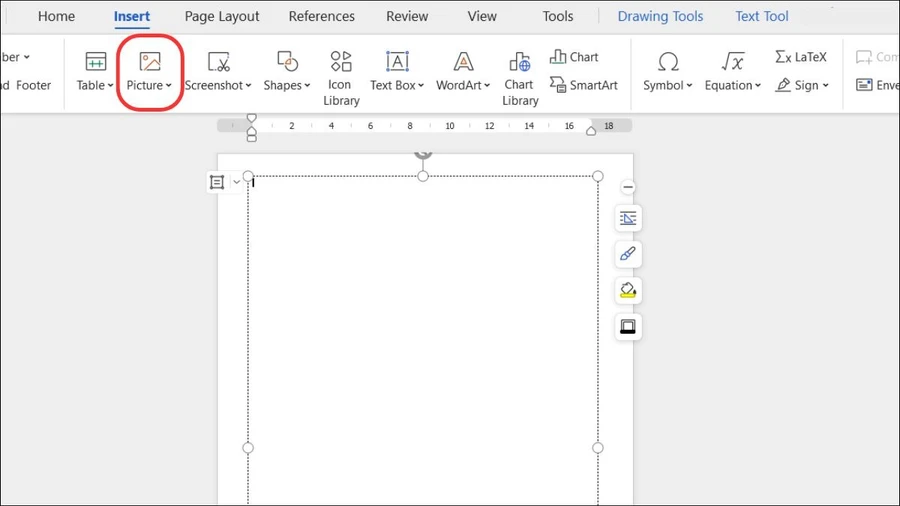Image resolution: width=900 pixels, height=506 pixels.
Task: Open the Picture dropdown arrow
Action: pyautogui.click(x=168, y=85)
